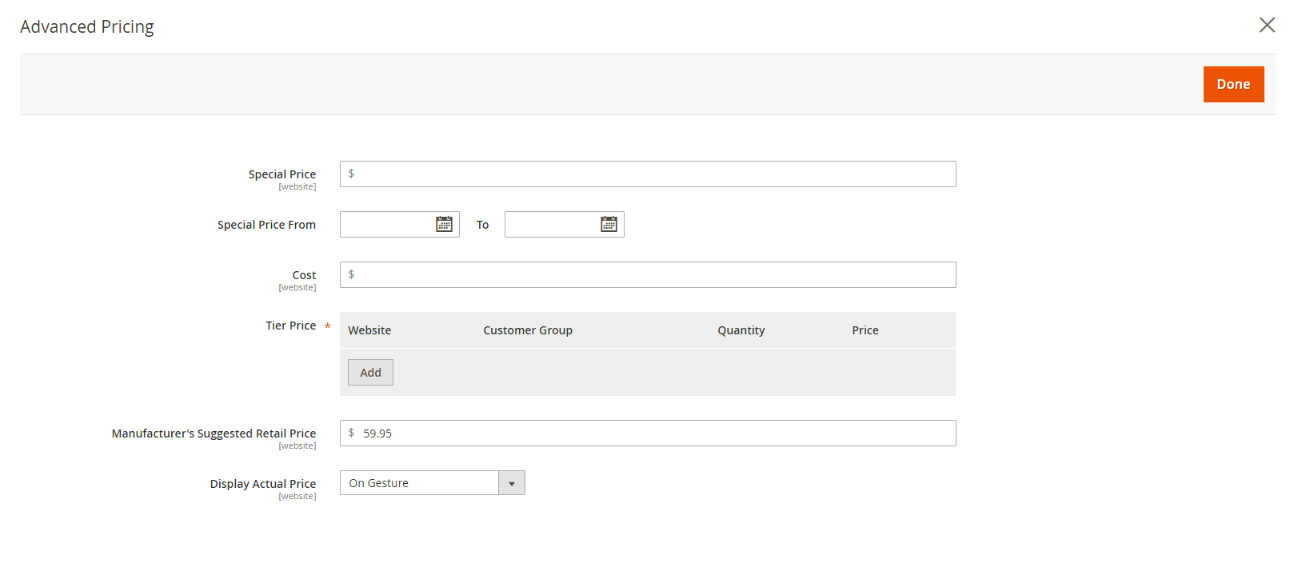Click the Price column header in tier table

click(865, 330)
